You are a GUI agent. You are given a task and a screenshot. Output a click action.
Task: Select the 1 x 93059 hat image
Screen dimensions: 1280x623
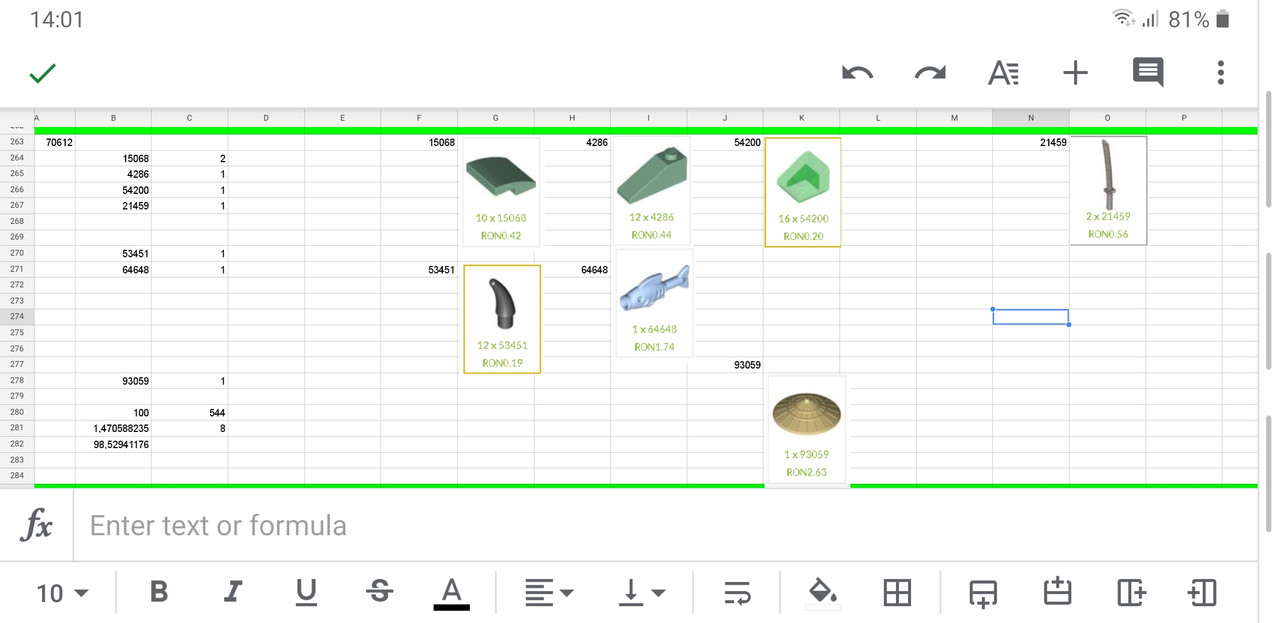click(806, 431)
